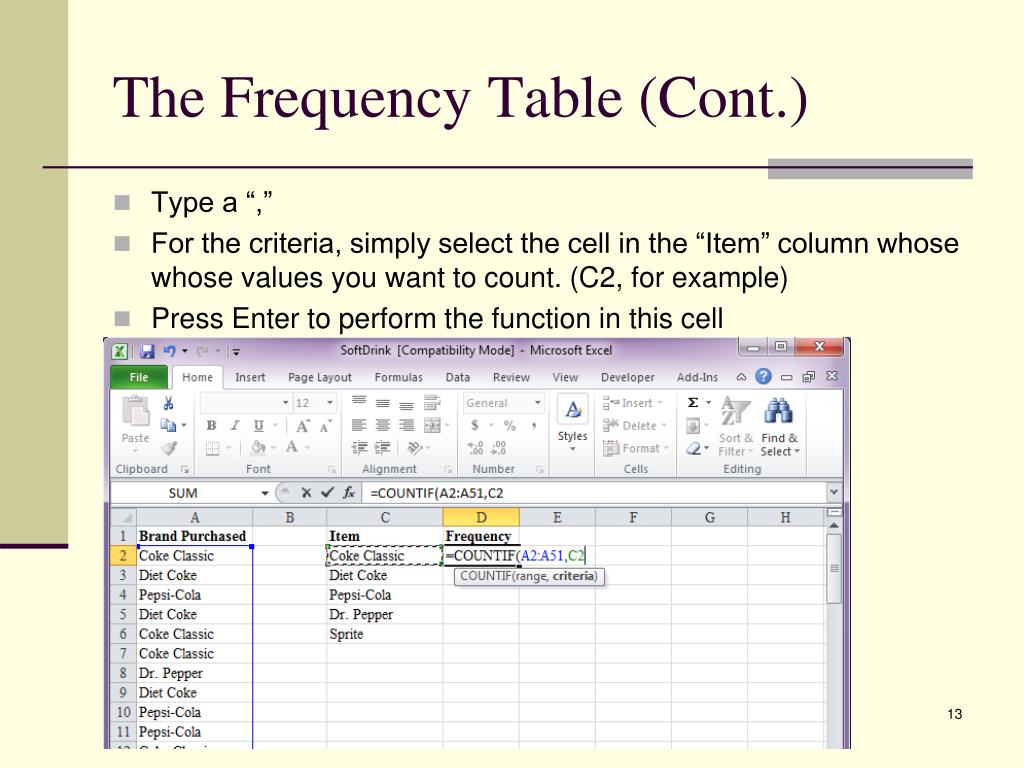
Task: Open the General number format dropdown
Action: pos(537,403)
